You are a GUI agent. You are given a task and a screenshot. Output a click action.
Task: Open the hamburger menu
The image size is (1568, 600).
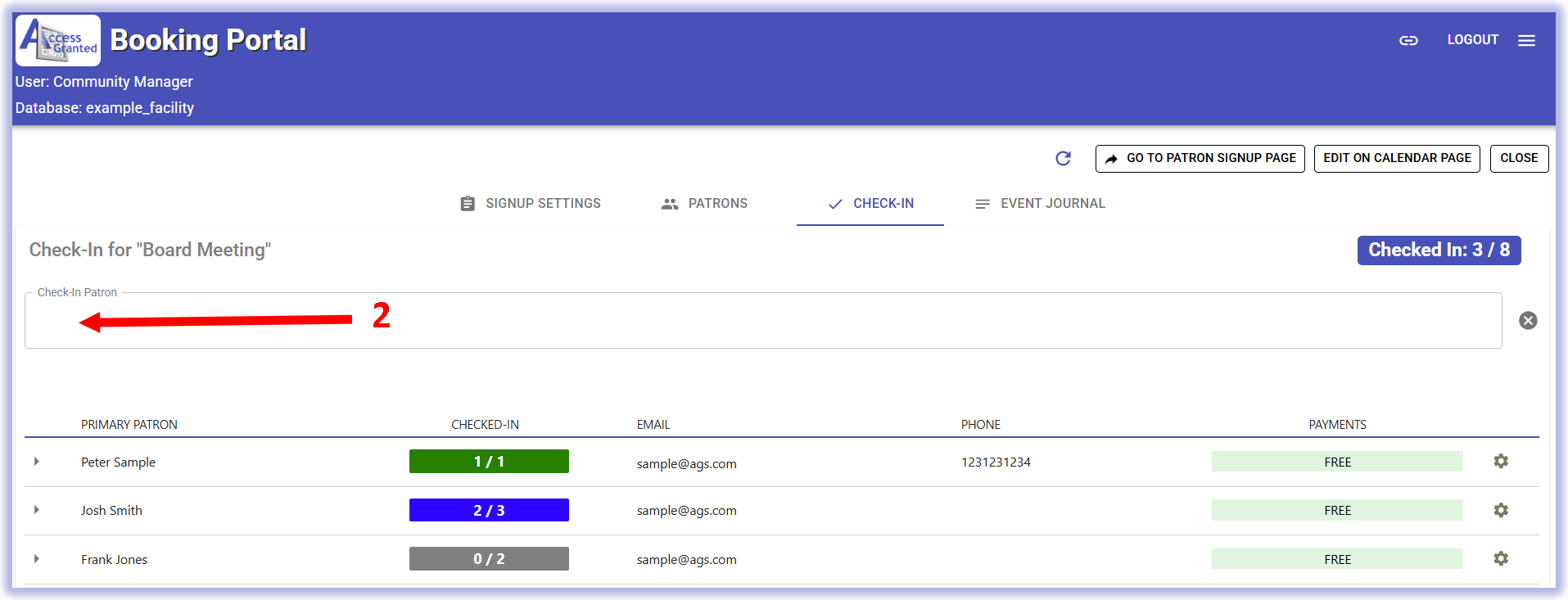click(1526, 40)
